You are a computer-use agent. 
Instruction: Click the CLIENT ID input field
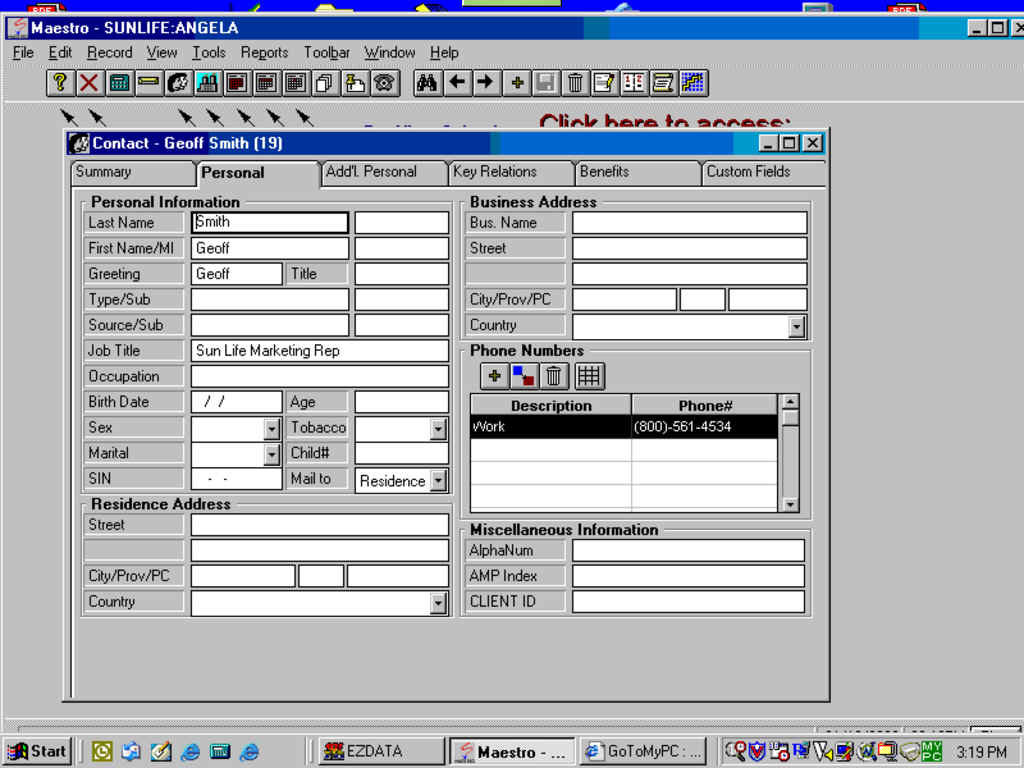[688, 601]
